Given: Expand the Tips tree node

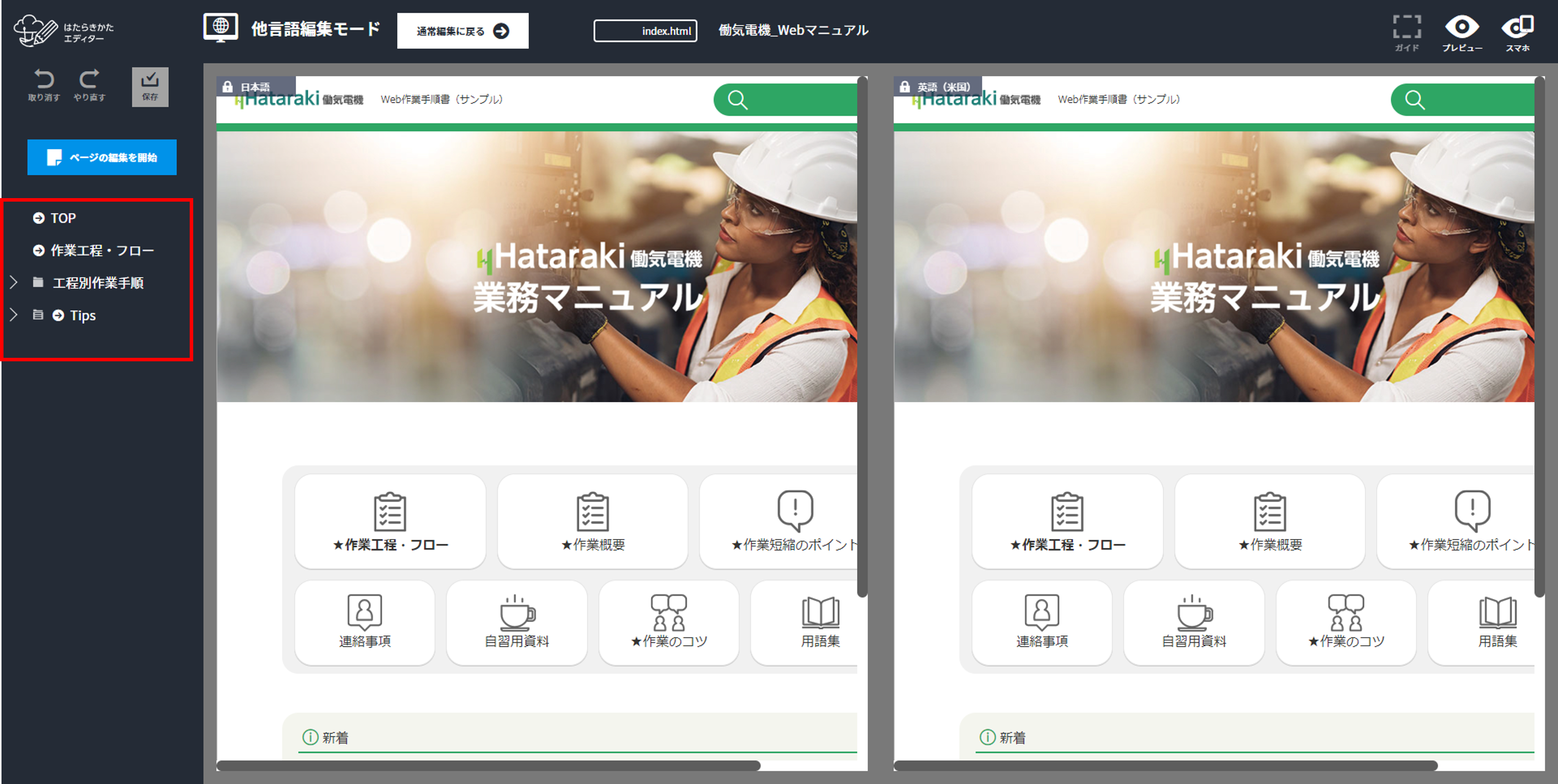Looking at the screenshot, I should (14, 315).
